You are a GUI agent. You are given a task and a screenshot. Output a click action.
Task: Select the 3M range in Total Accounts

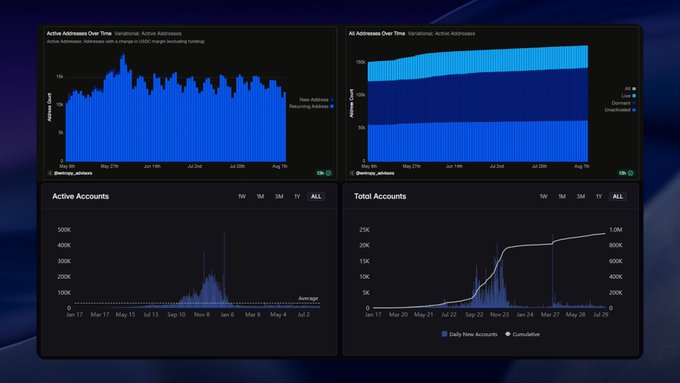point(581,196)
